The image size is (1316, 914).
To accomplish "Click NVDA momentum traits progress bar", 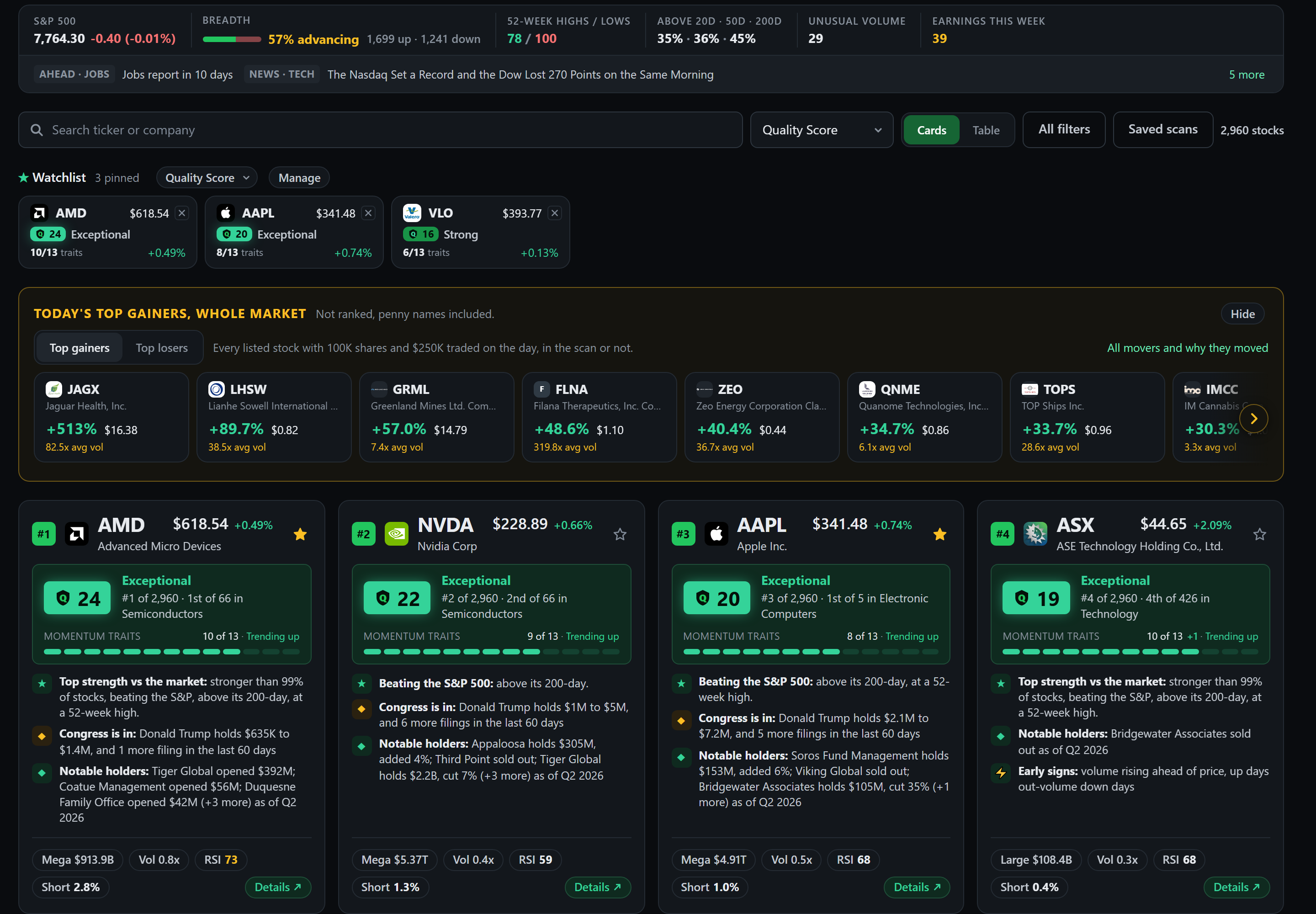I will click(491, 652).
